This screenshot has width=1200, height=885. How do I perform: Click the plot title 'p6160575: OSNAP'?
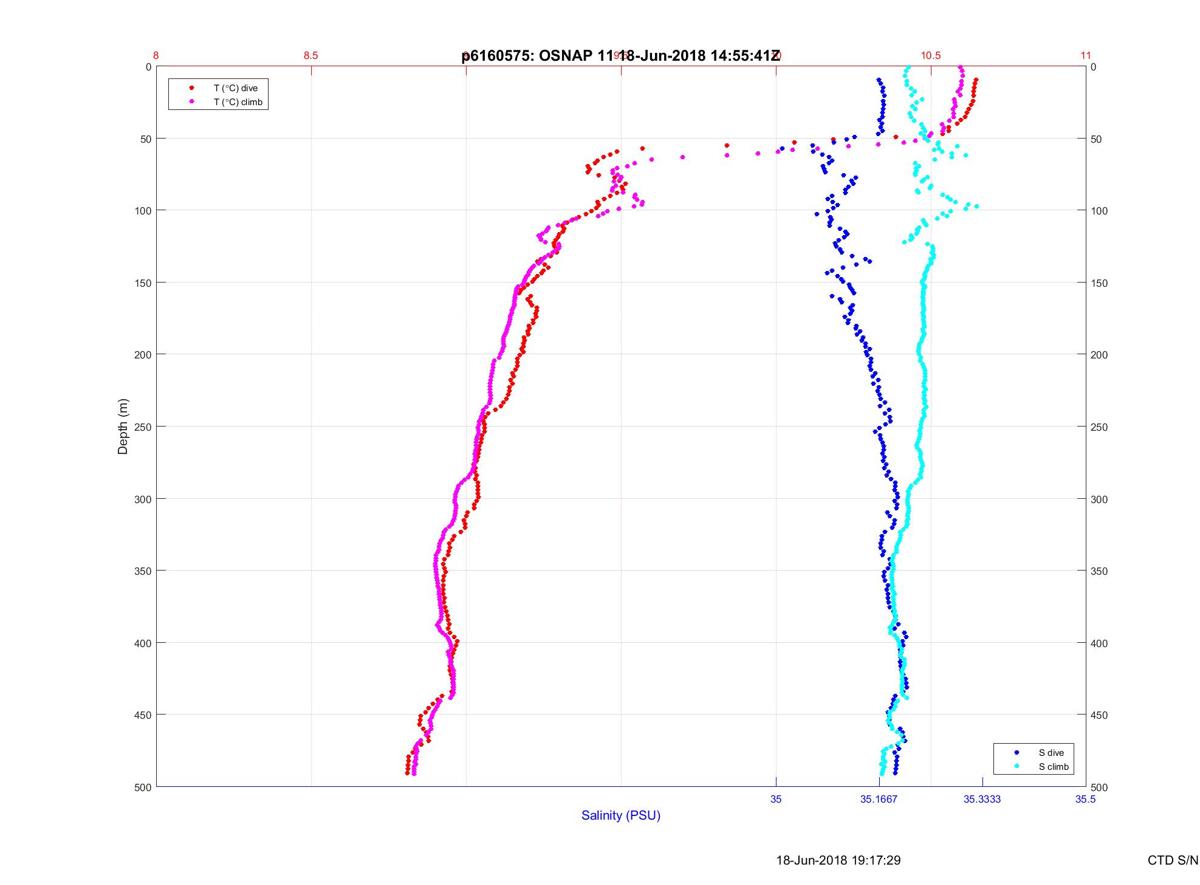tap(526, 56)
